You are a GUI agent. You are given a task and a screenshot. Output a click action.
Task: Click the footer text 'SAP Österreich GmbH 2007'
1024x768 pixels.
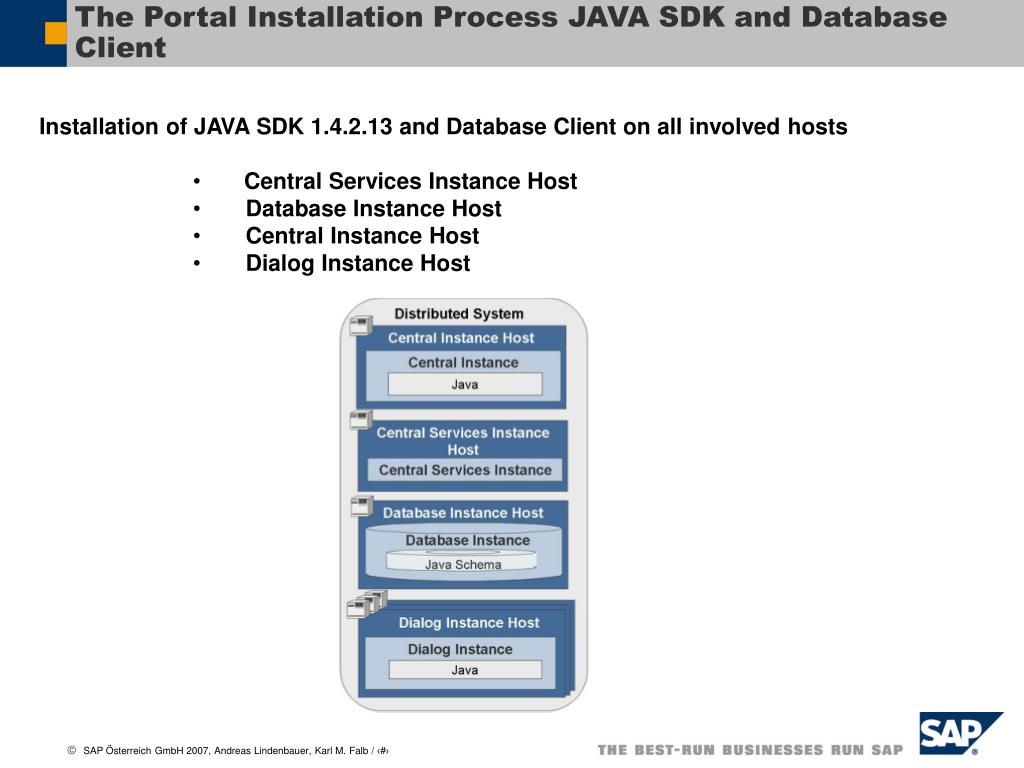pos(146,750)
